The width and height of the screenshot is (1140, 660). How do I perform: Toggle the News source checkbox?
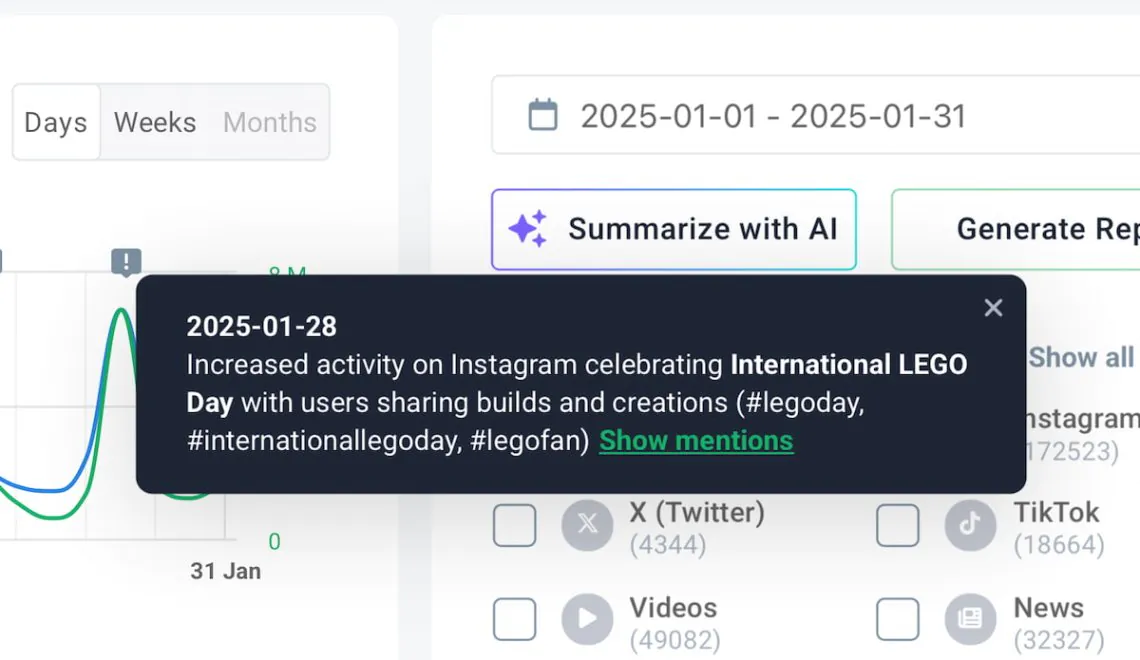pyautogui.click(x=897, y=619)
